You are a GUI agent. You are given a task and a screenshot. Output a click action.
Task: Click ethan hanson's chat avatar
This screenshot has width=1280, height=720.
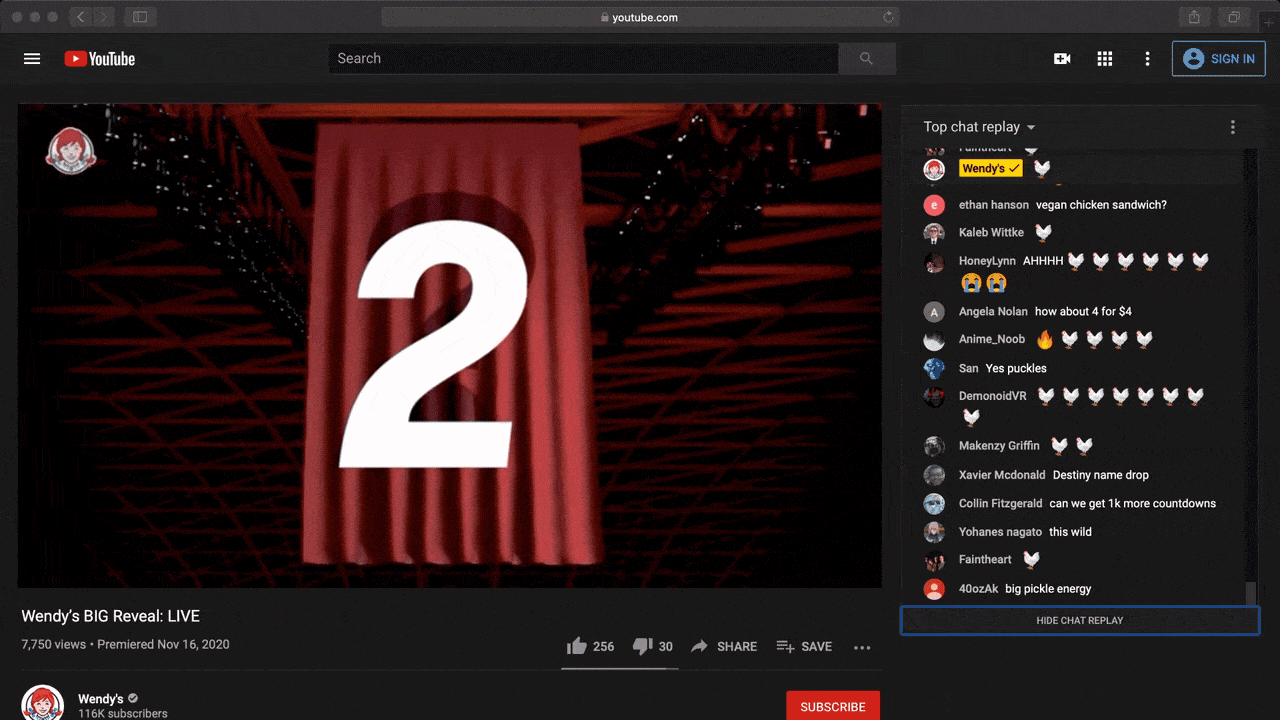[x=934, y=205]
